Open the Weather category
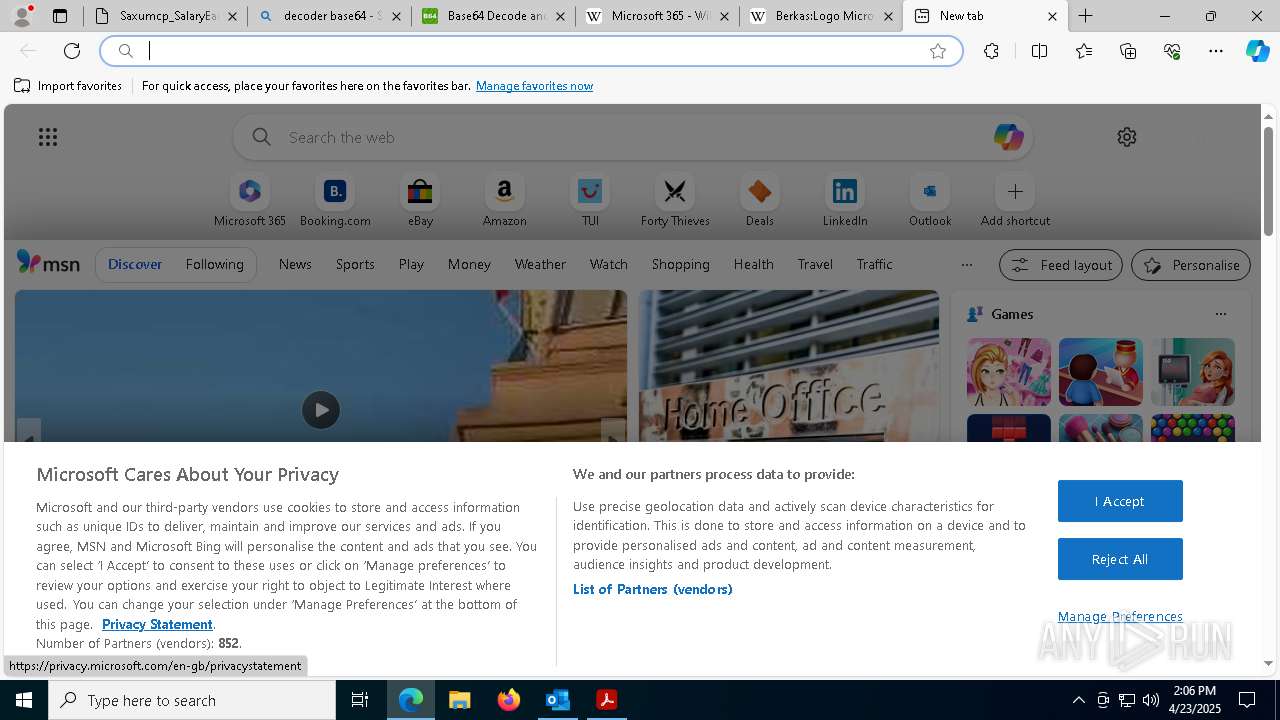This screenshot has height=720, width=1280. 540,264
